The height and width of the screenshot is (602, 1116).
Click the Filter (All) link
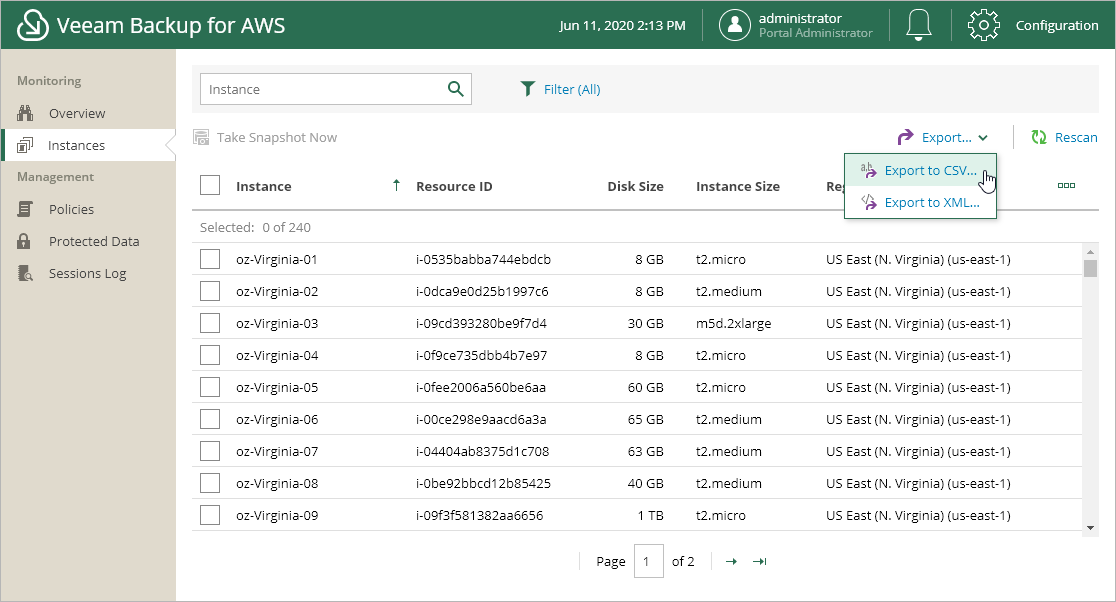(x=572, y=89)
